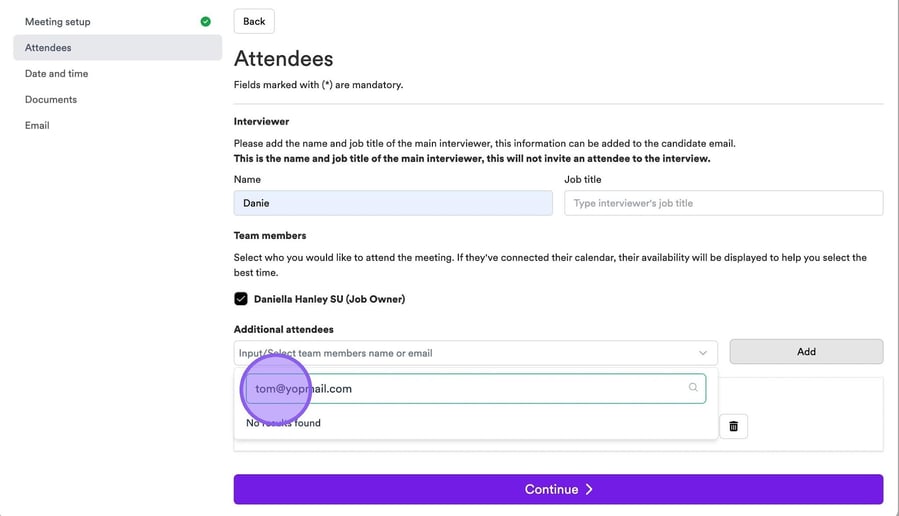Toggle the Daniella Hanley SU checkbox
Image resolution: width=899 pixels, height=516 pixels.
pos(241,299)
